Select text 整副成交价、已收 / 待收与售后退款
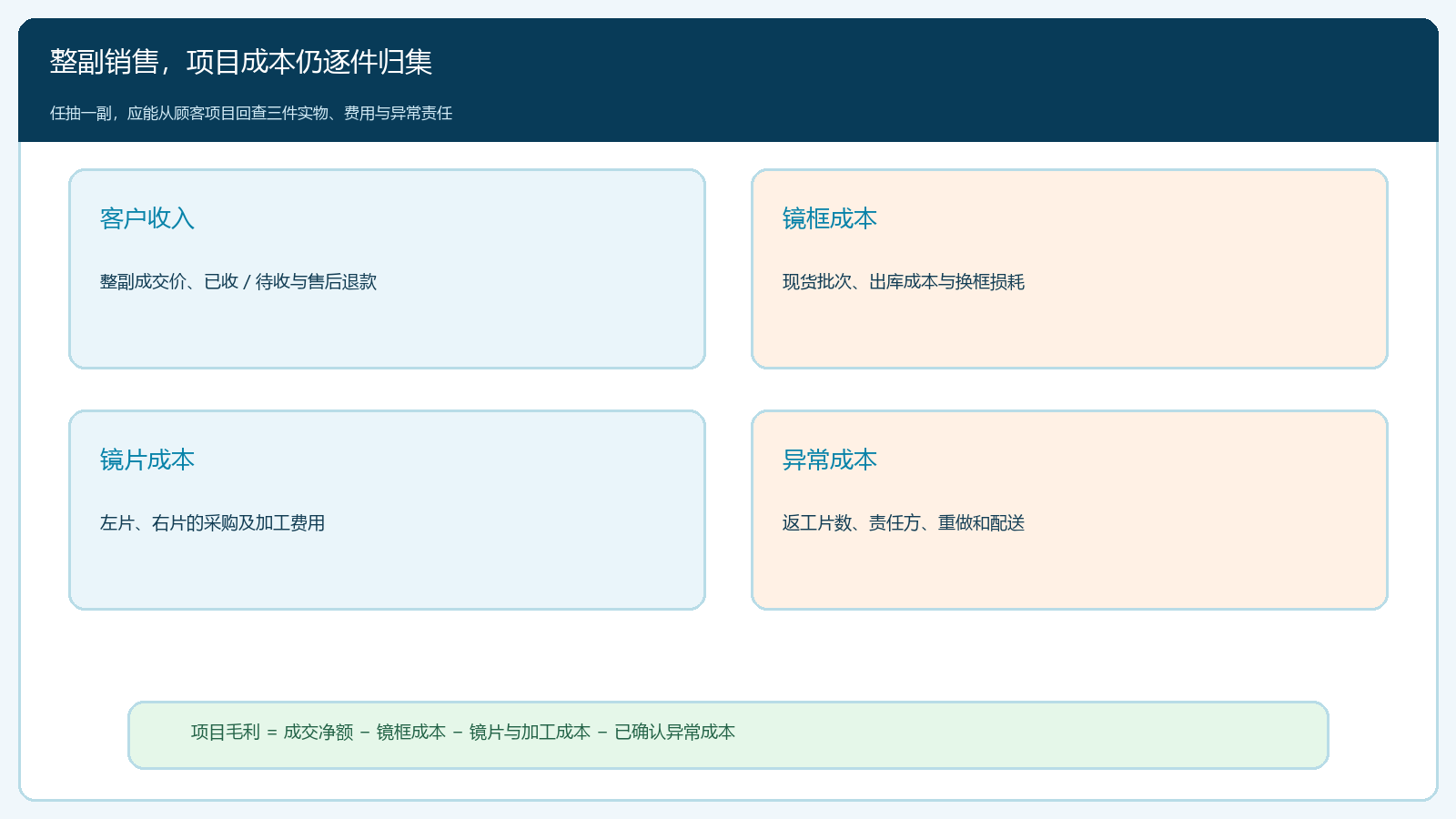The width and height of the screenshot is (1456, 819). (238, 282)
